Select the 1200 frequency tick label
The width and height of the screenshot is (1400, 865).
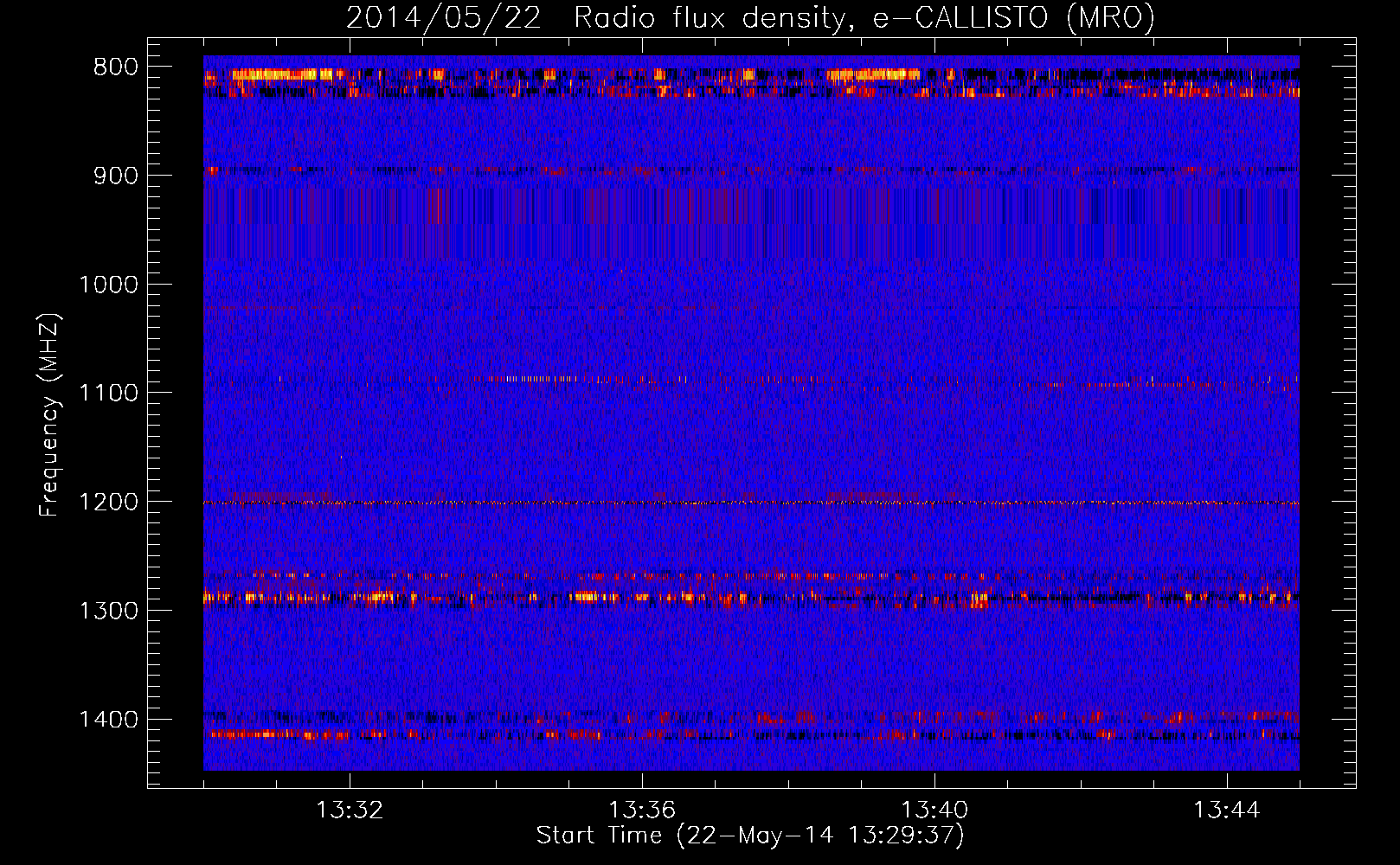point(108,502)
